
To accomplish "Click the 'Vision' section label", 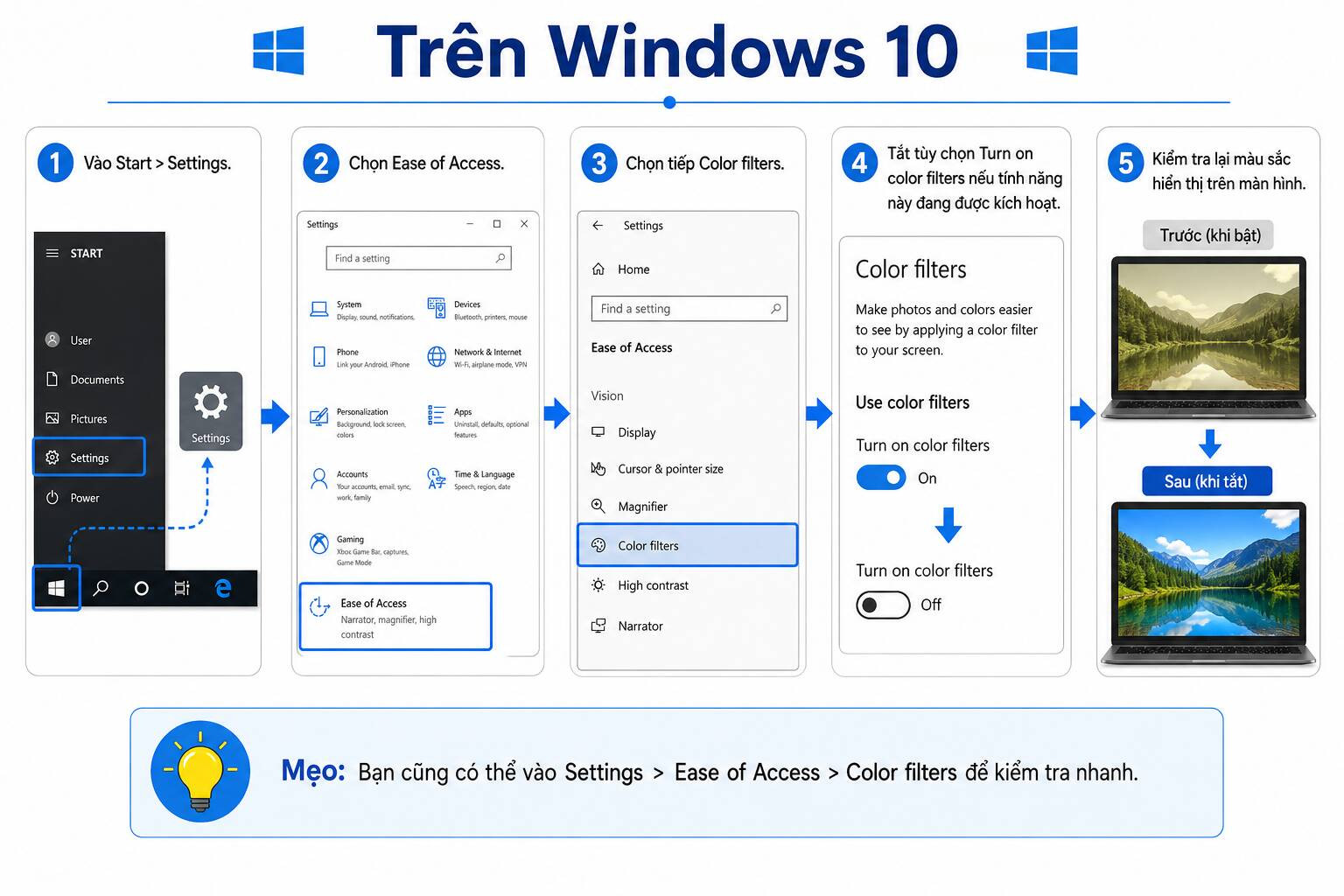I will pyautogui.click(x=607, y=396).
